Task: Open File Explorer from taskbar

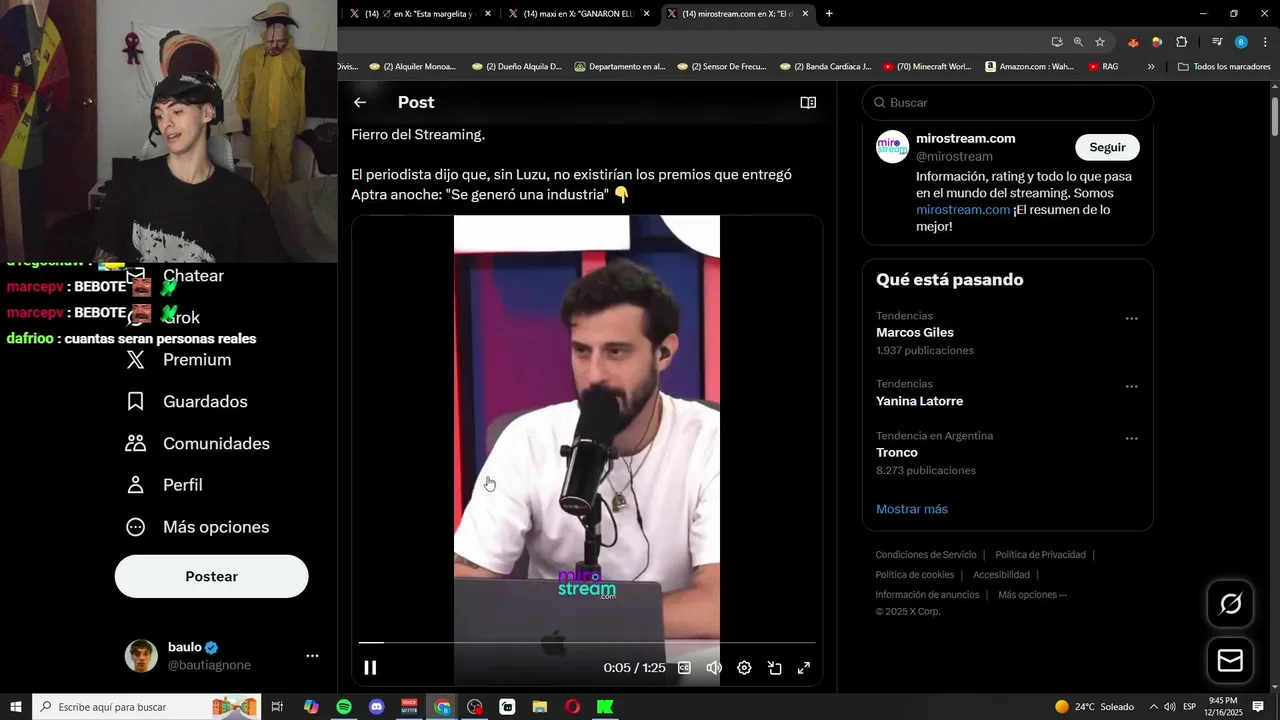Action: (x=539, y=707)
